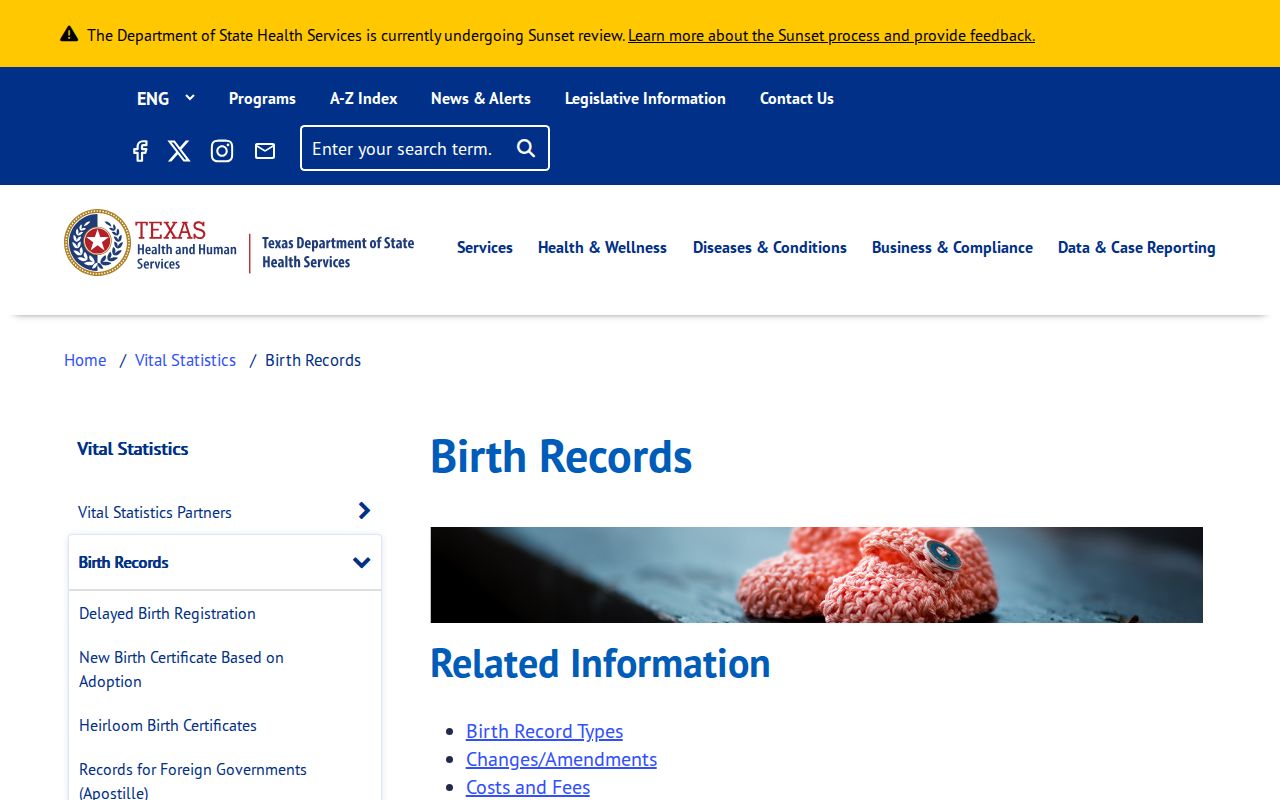Open Legislative Information link
The width and height of the screenshot is (1280, 800).
tap(645, 98)
